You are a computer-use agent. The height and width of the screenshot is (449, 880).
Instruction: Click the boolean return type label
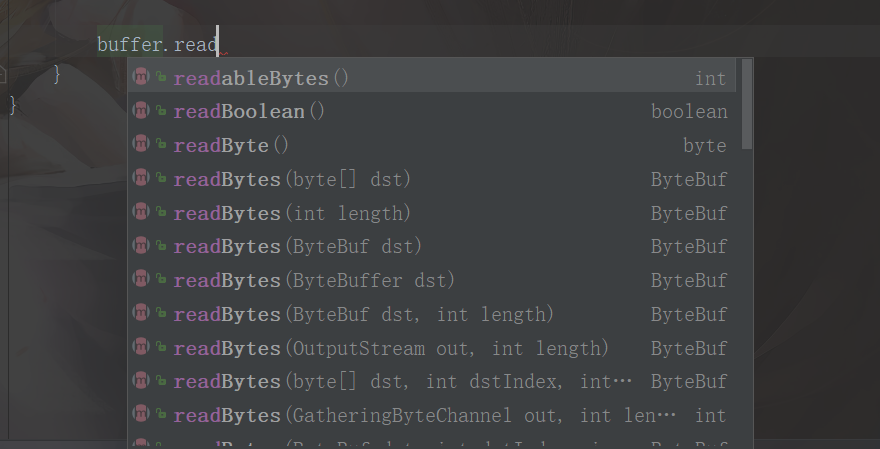689,111
